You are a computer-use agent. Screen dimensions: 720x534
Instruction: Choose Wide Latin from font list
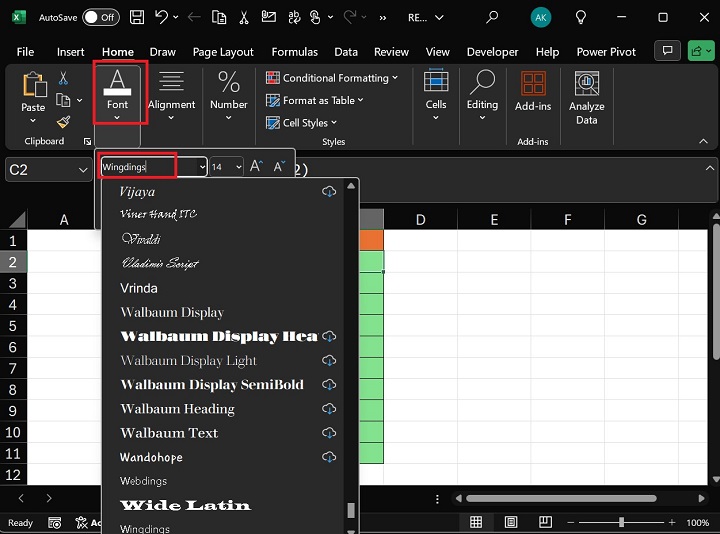[x=185, y=505]
